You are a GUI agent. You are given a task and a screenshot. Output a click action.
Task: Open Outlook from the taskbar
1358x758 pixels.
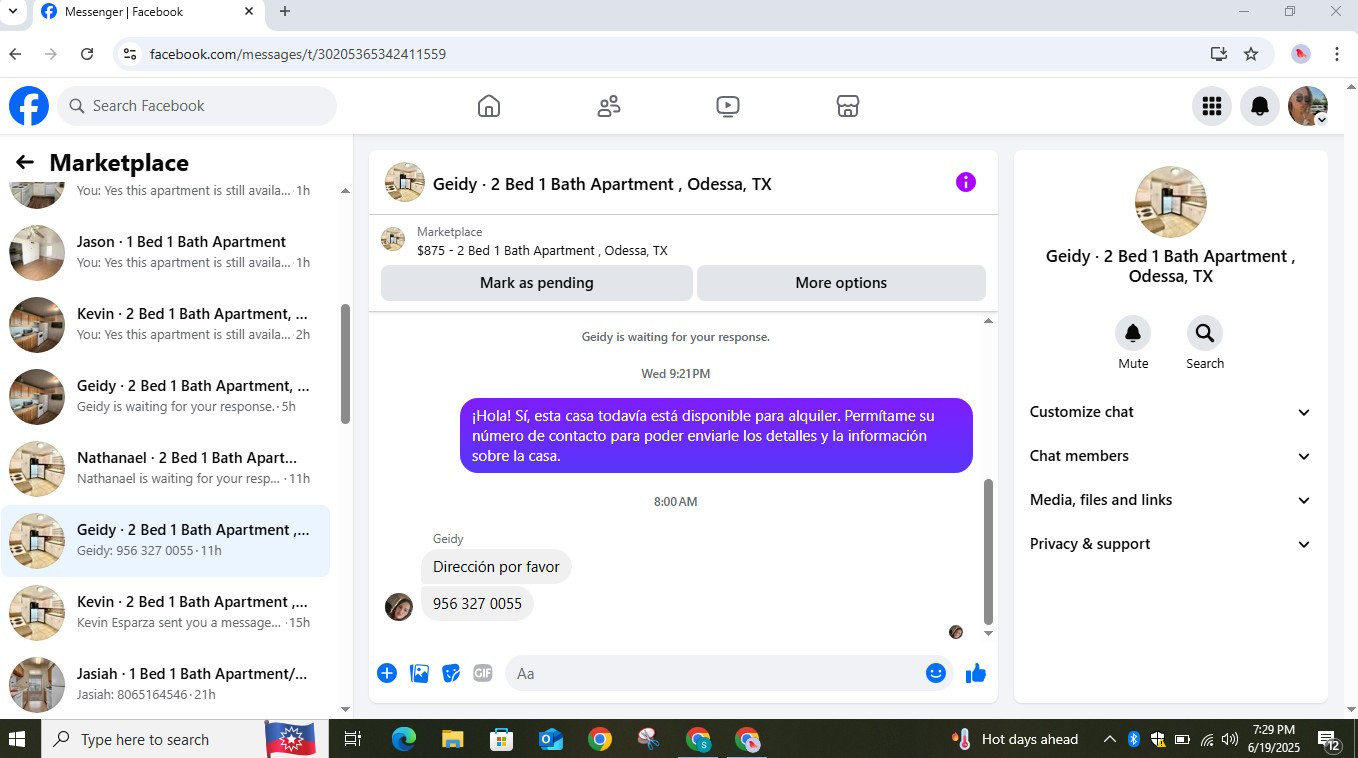[x=550, y=739]
